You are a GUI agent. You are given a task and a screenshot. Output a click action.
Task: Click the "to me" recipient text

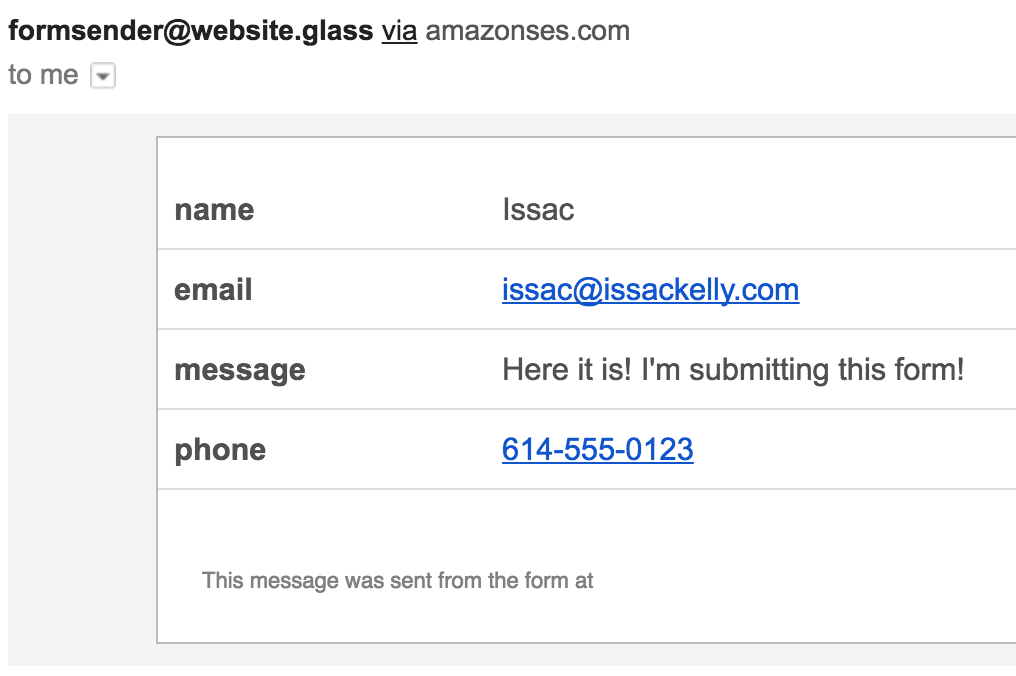43,75
